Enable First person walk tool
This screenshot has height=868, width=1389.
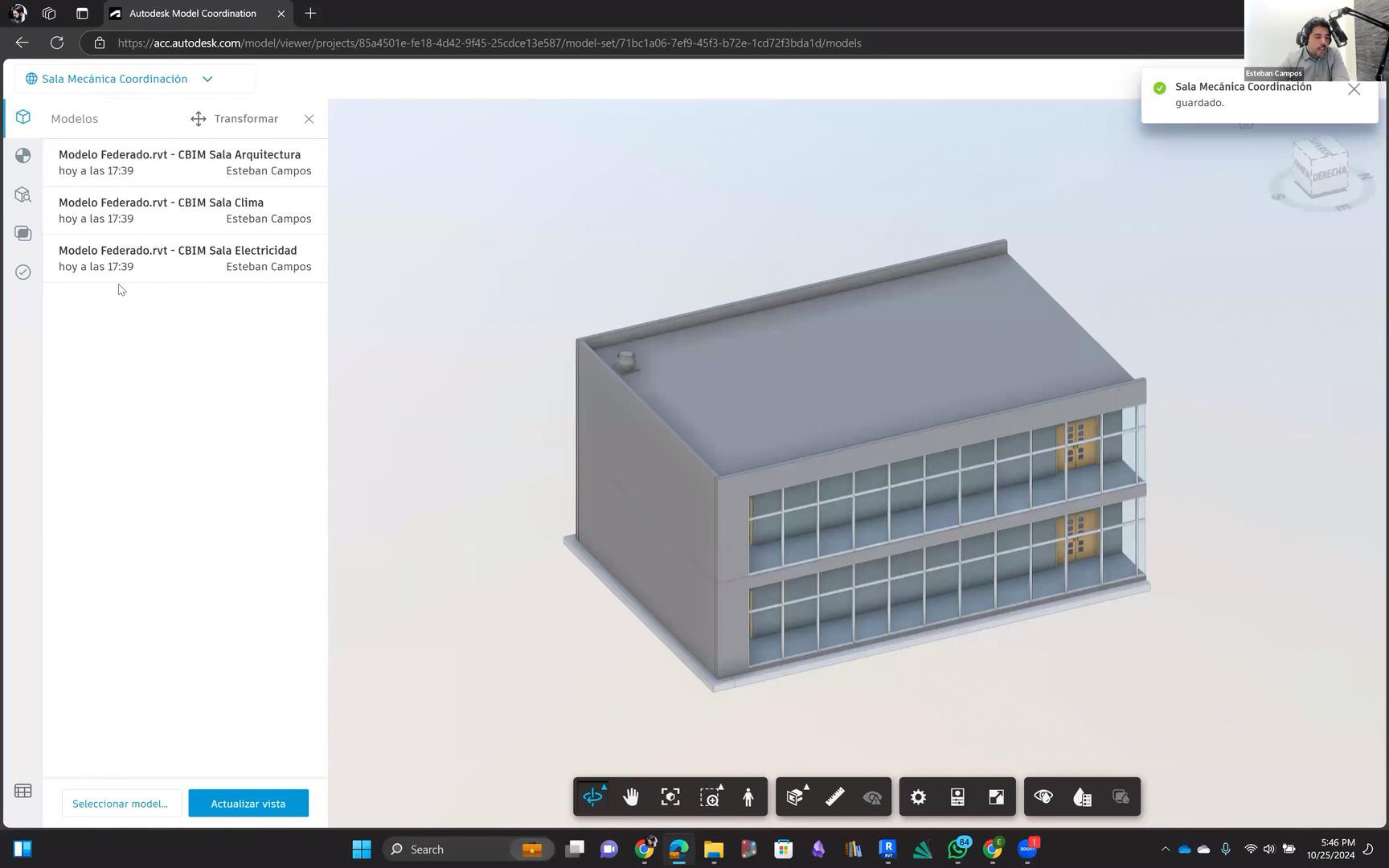point(748,797)
